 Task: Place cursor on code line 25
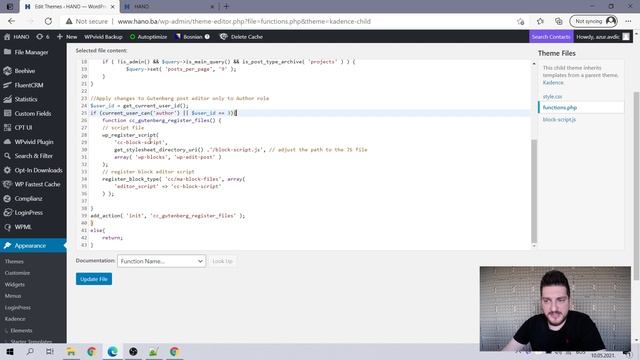point(309,113)
